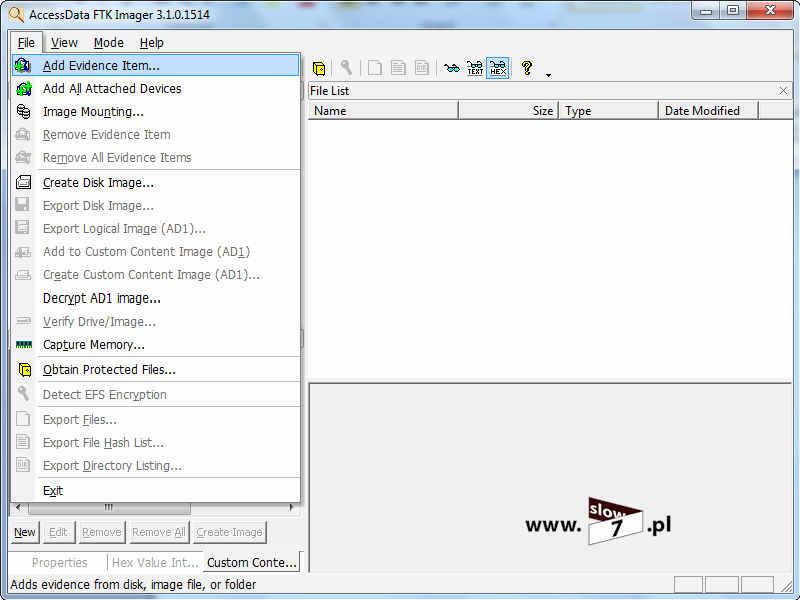Sort file list by Size column
Image resolution: width=800 pixels, height=600 pixels.
click(509, 111)
